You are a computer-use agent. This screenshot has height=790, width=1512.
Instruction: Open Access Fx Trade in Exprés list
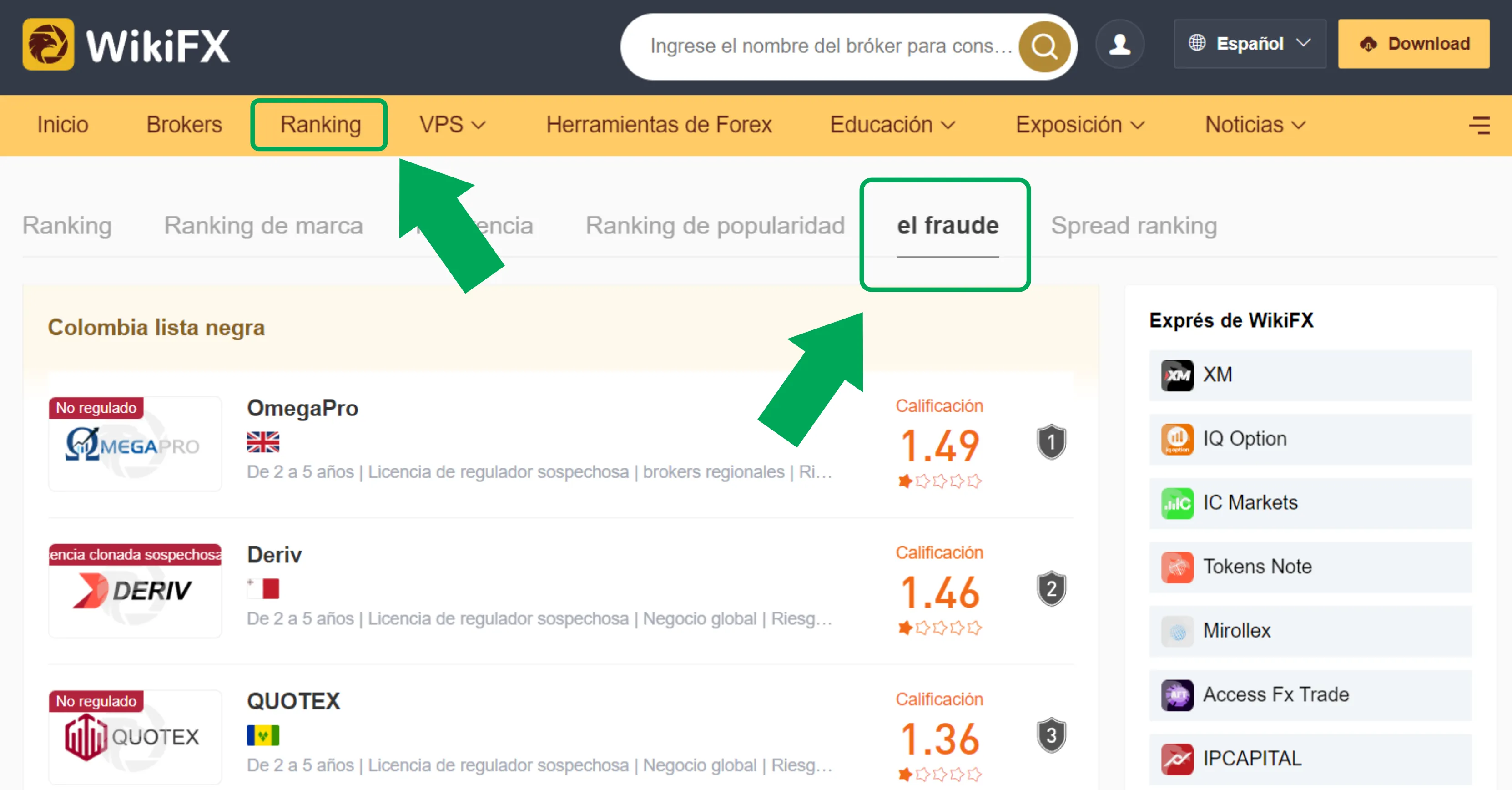[1310, 695]
